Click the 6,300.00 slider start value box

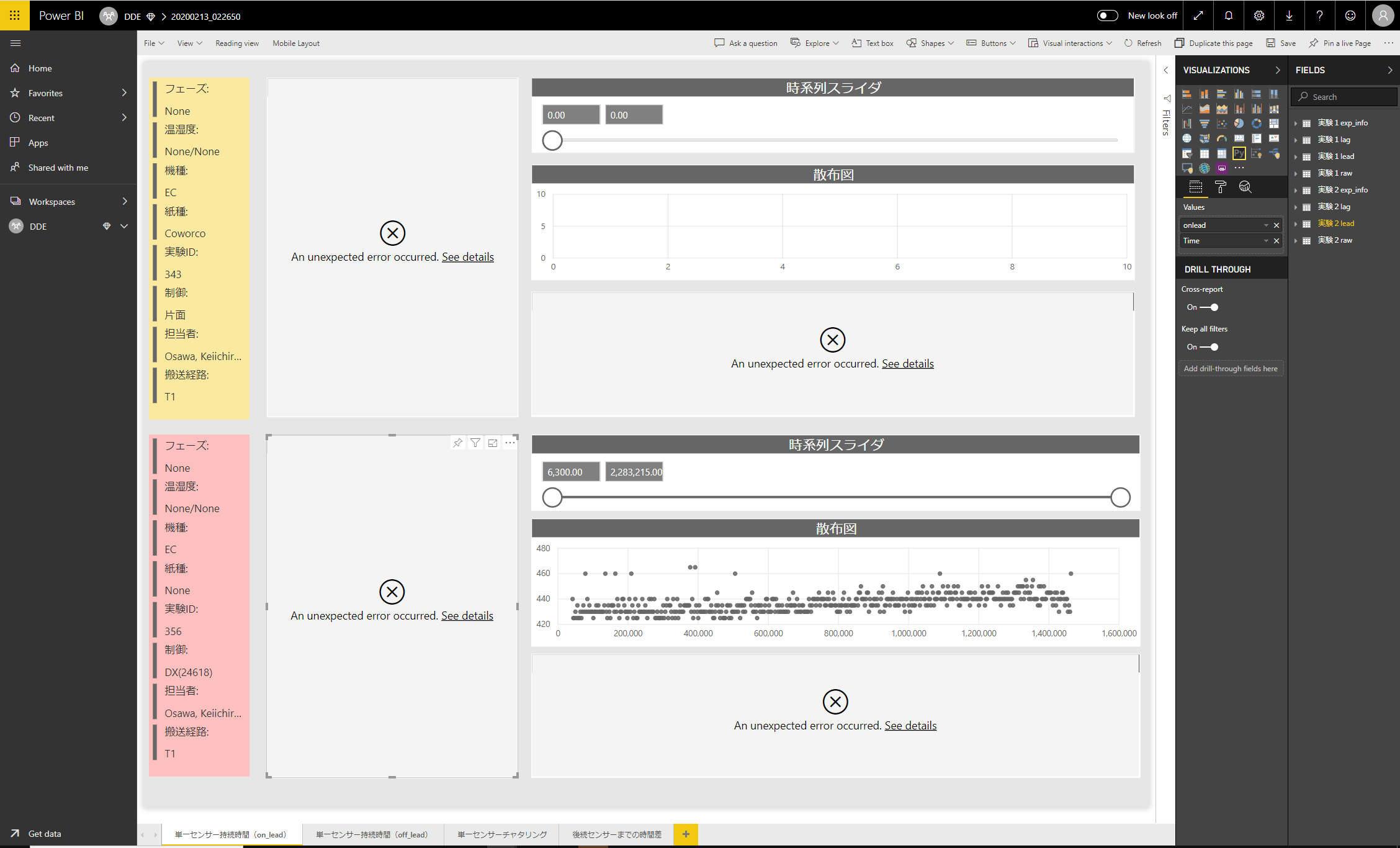pyautogui.click(x=571, y=472)
